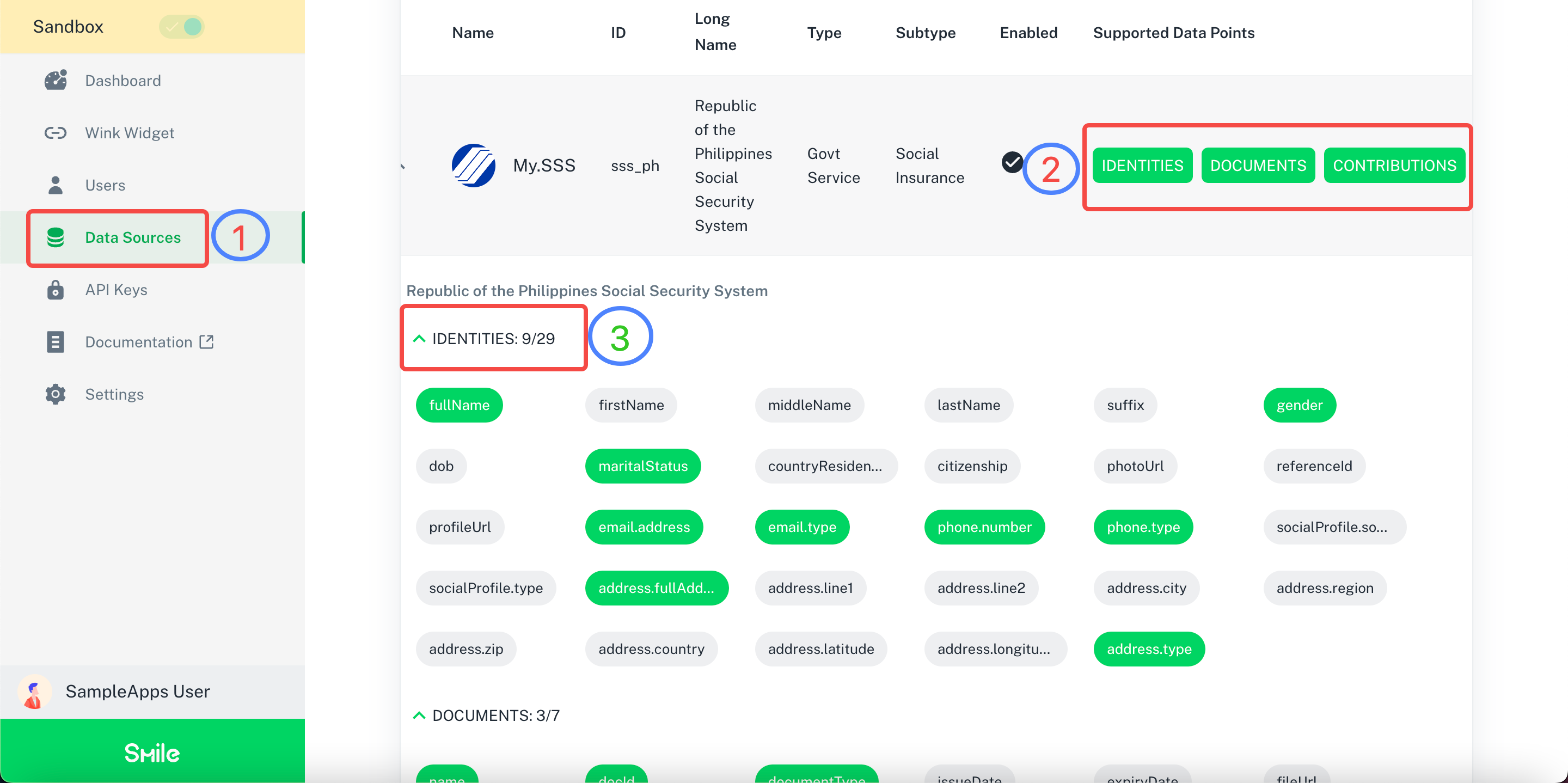The image size is (1568, 783).
Task: Click the Settings gear icon
Action: [x=56, y=395]
